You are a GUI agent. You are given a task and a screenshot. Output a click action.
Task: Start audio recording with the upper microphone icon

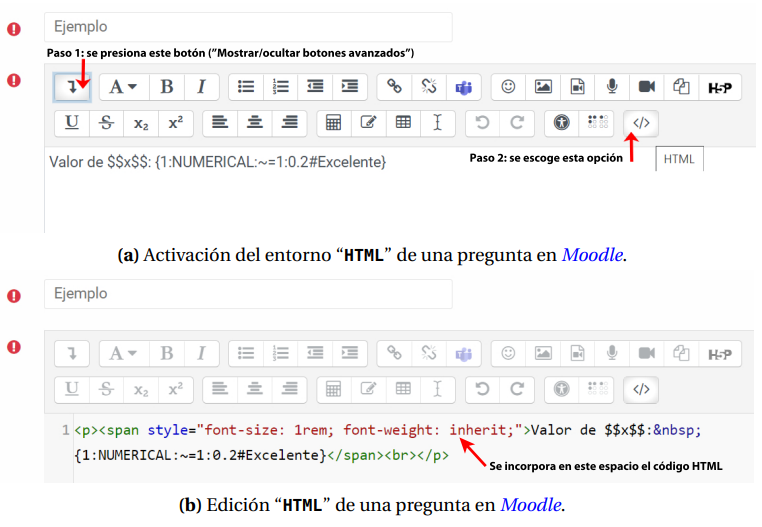pos(611,87)
